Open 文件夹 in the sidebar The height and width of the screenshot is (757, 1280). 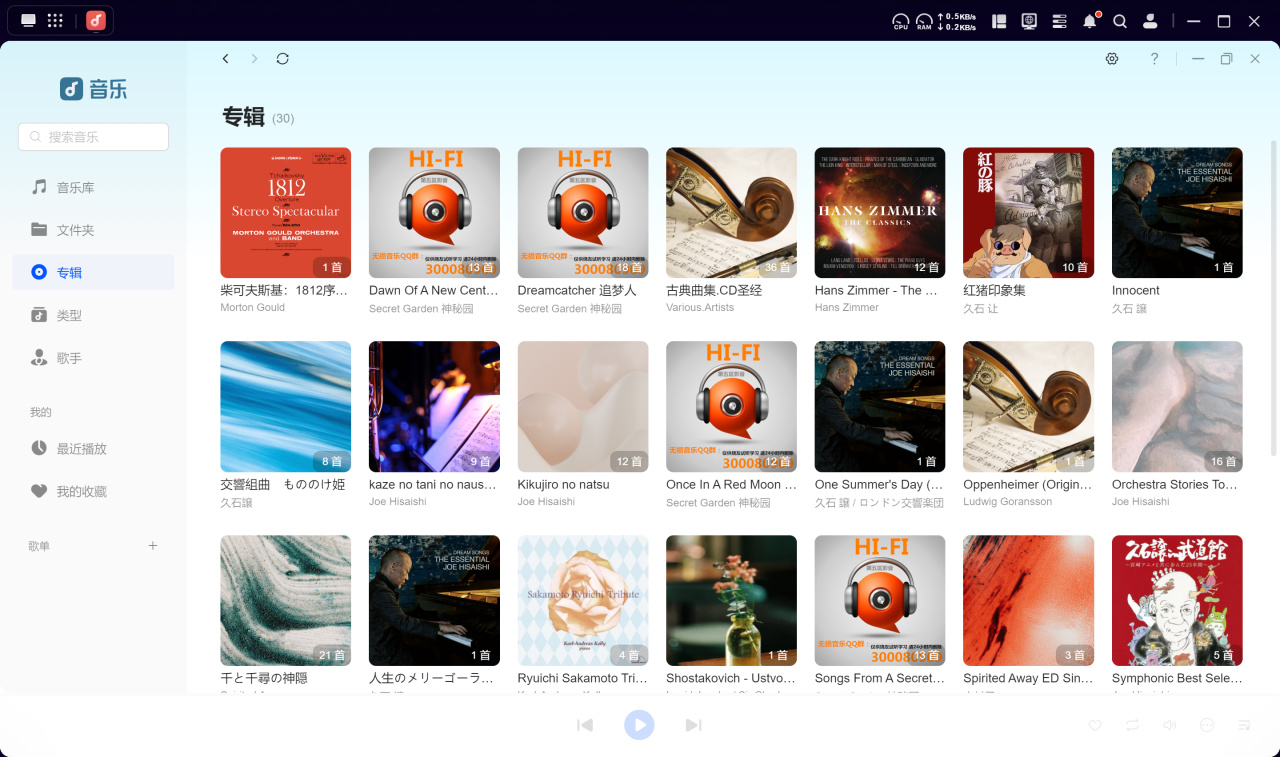(x=93, y=230)
